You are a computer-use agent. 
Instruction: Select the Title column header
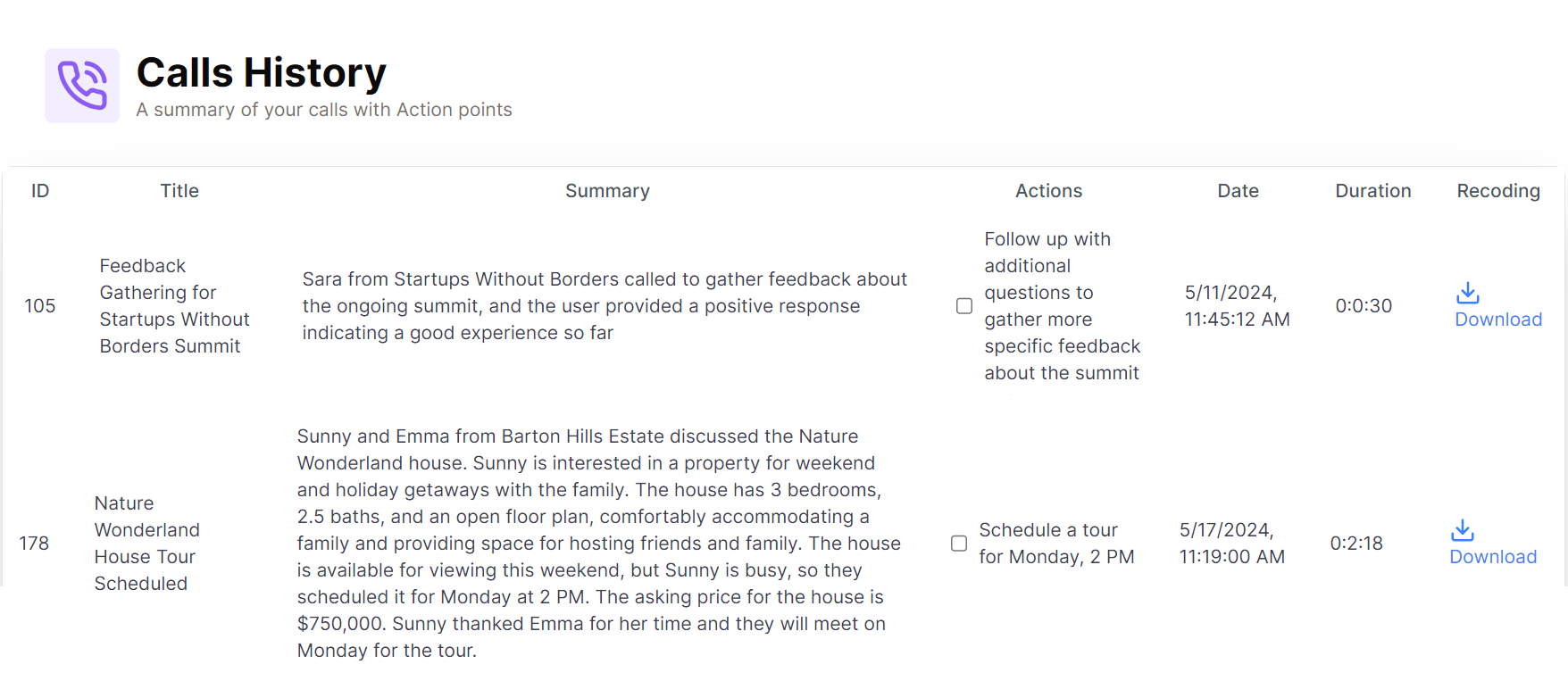[x=179, y=191]
